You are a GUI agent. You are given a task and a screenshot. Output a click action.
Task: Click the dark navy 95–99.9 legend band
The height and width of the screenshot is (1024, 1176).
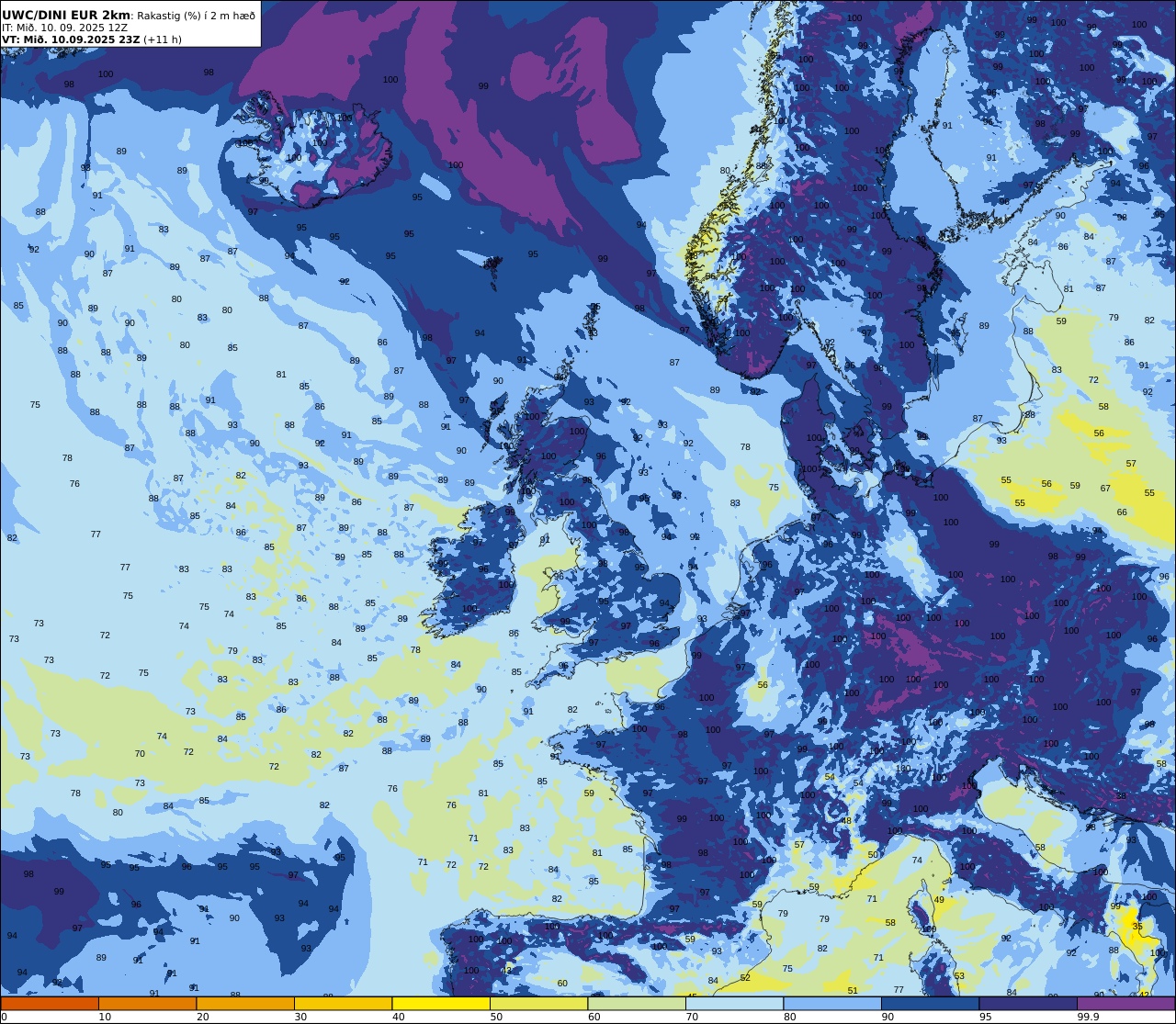[1028, 1003]
